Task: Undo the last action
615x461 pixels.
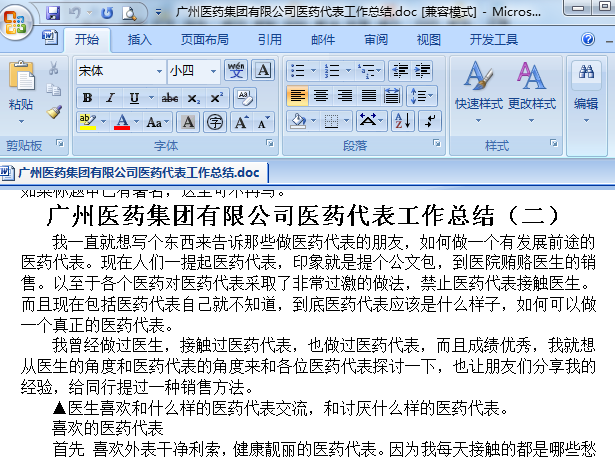Action: coord(75,13)
